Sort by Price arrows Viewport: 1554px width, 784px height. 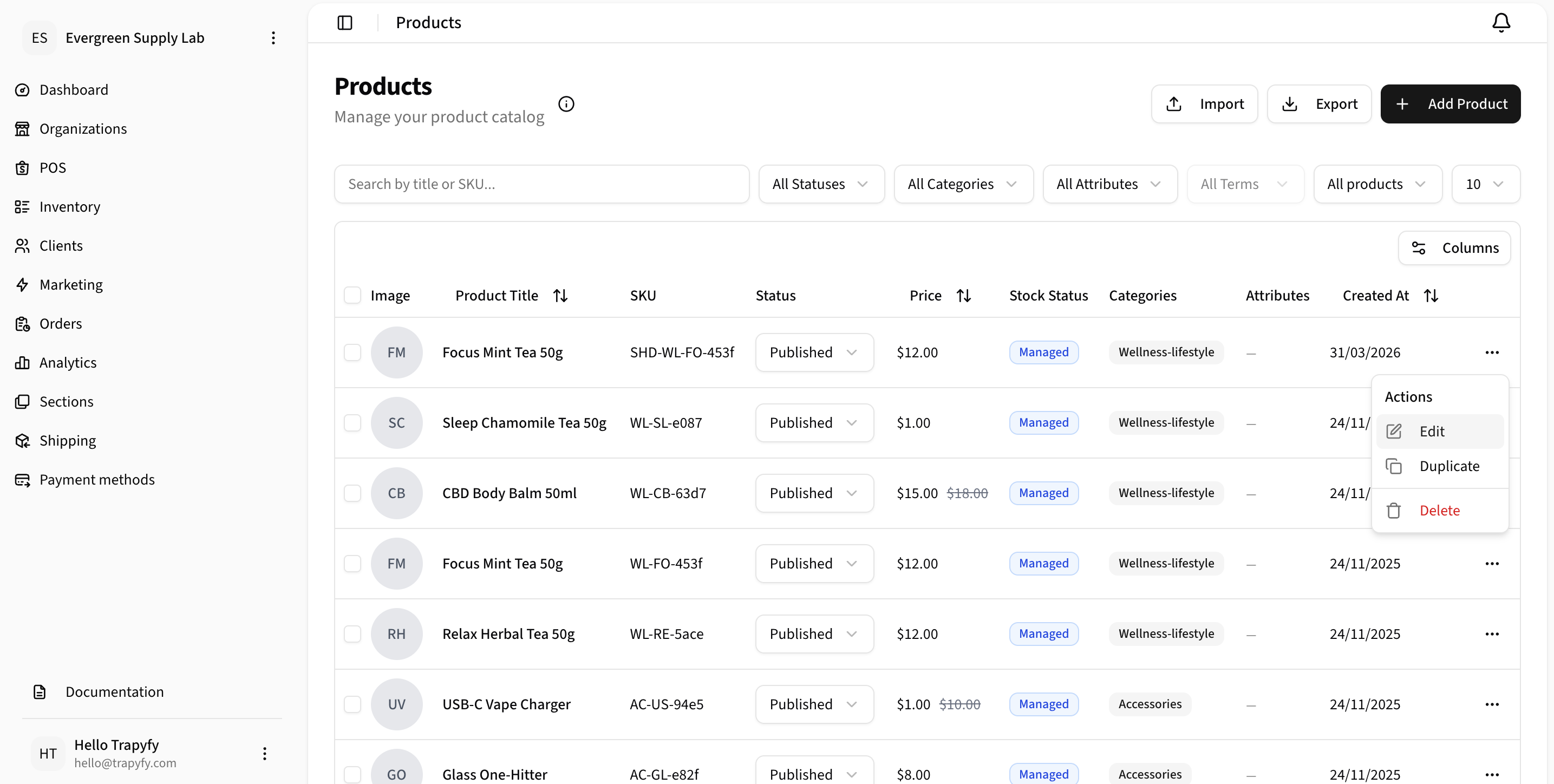click(963, 296)
